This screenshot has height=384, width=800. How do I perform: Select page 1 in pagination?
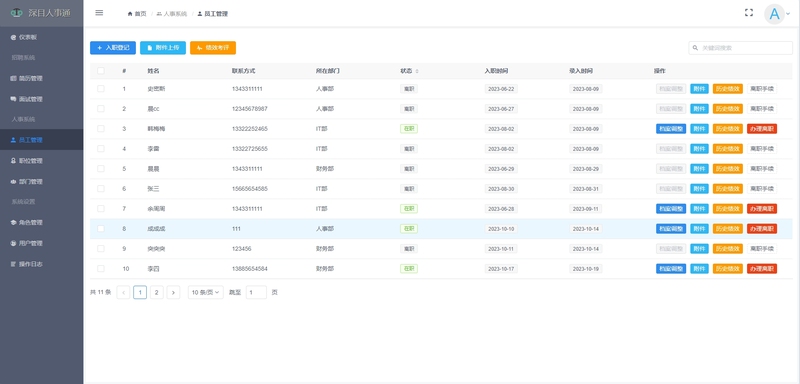point(140,292)
